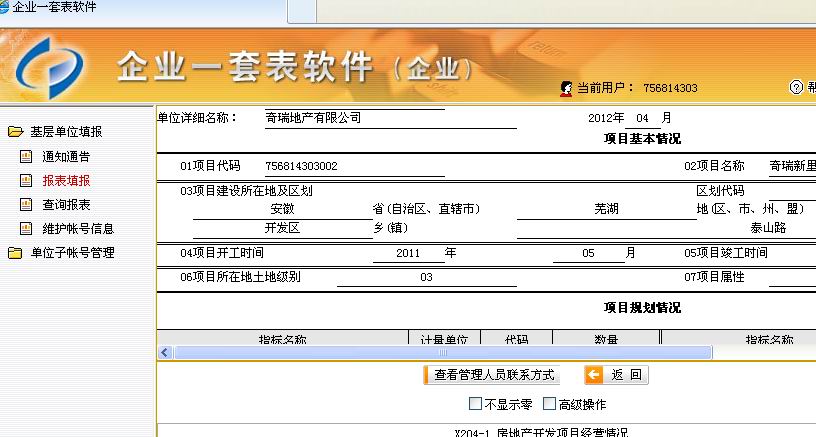Click the icon beside 查询报表
The height and width of the screenshot is (437, 816).
[26, 204]
